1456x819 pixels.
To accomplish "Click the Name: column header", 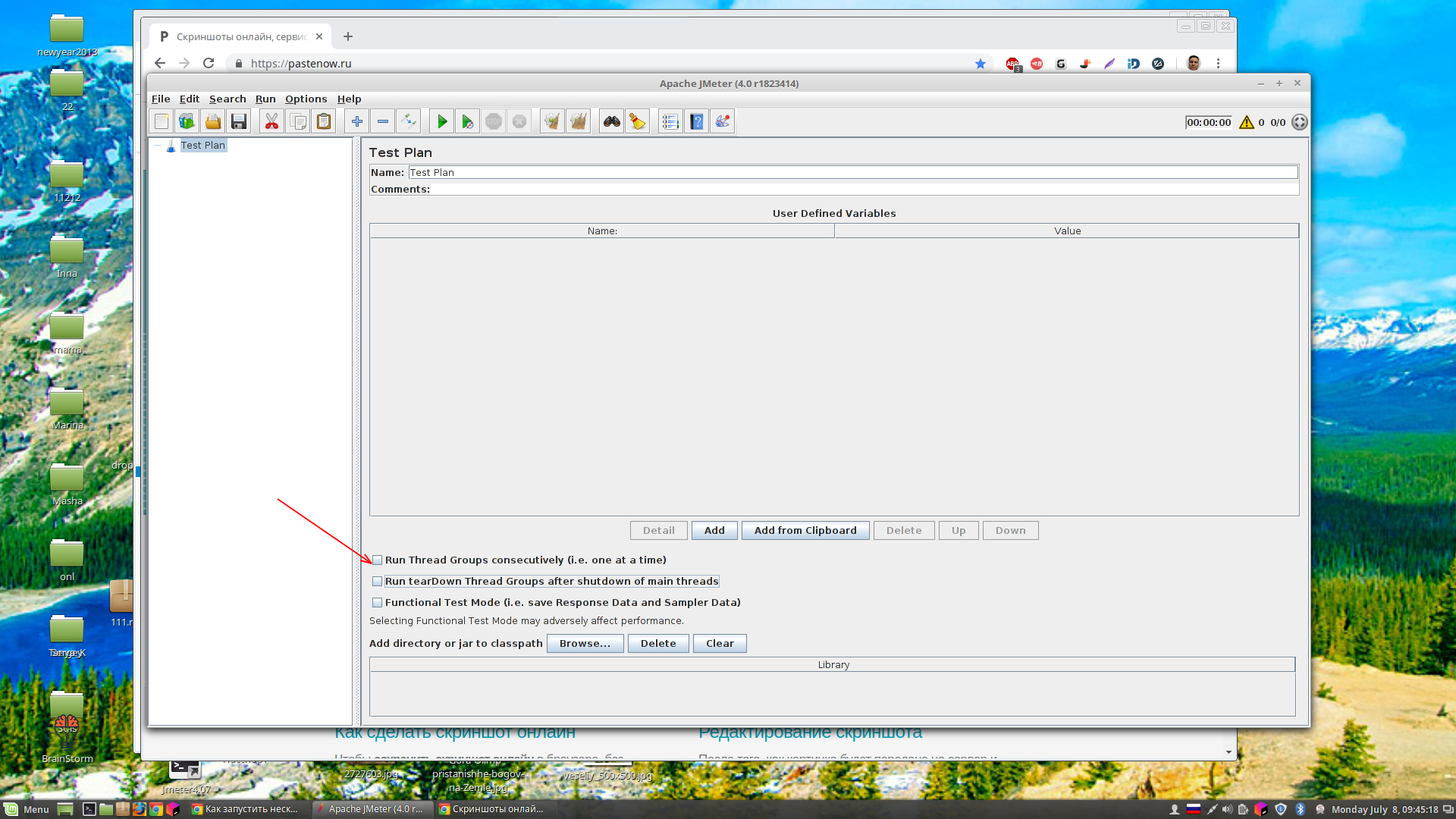I will pos(602,231).
